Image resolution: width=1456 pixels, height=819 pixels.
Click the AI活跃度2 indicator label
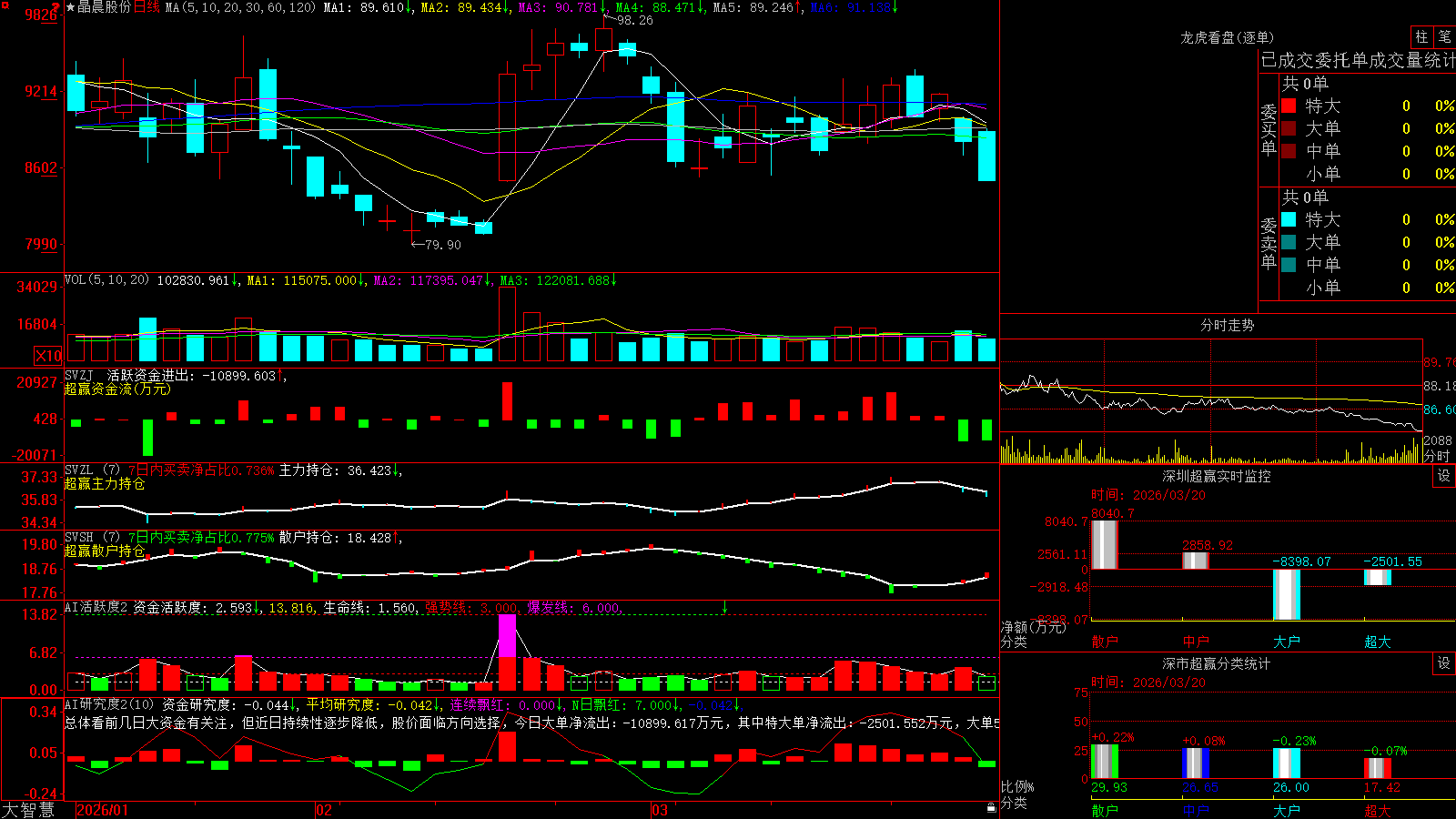coord(96,607)
